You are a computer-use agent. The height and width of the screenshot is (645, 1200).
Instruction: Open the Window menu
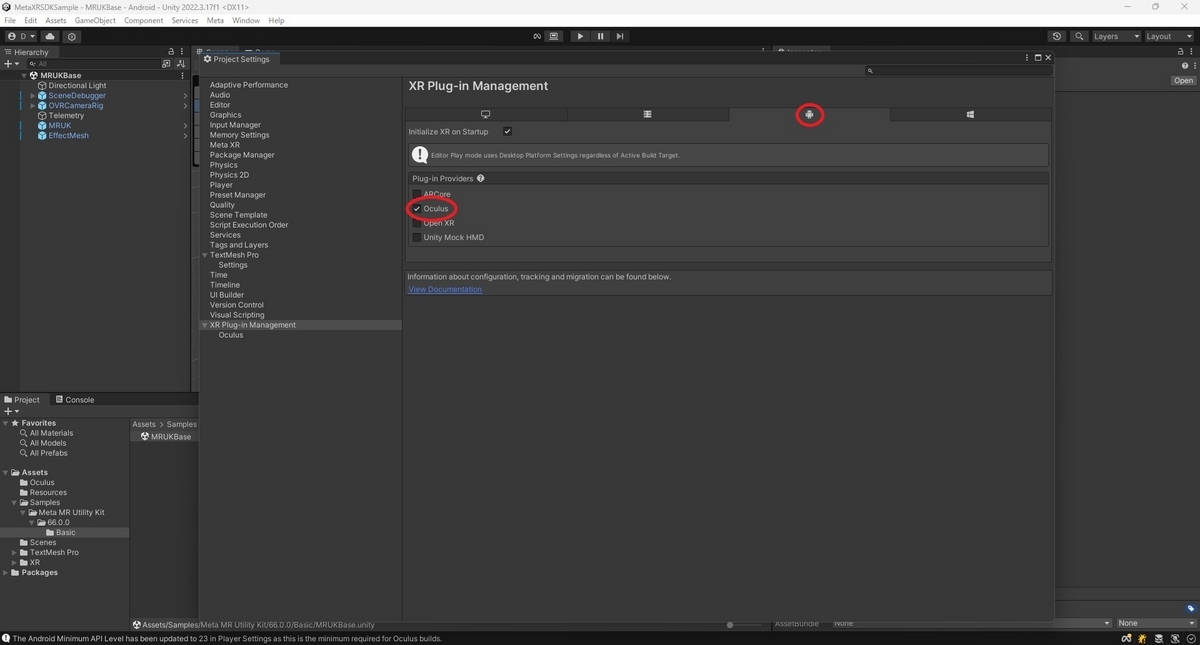coord(246,20)
